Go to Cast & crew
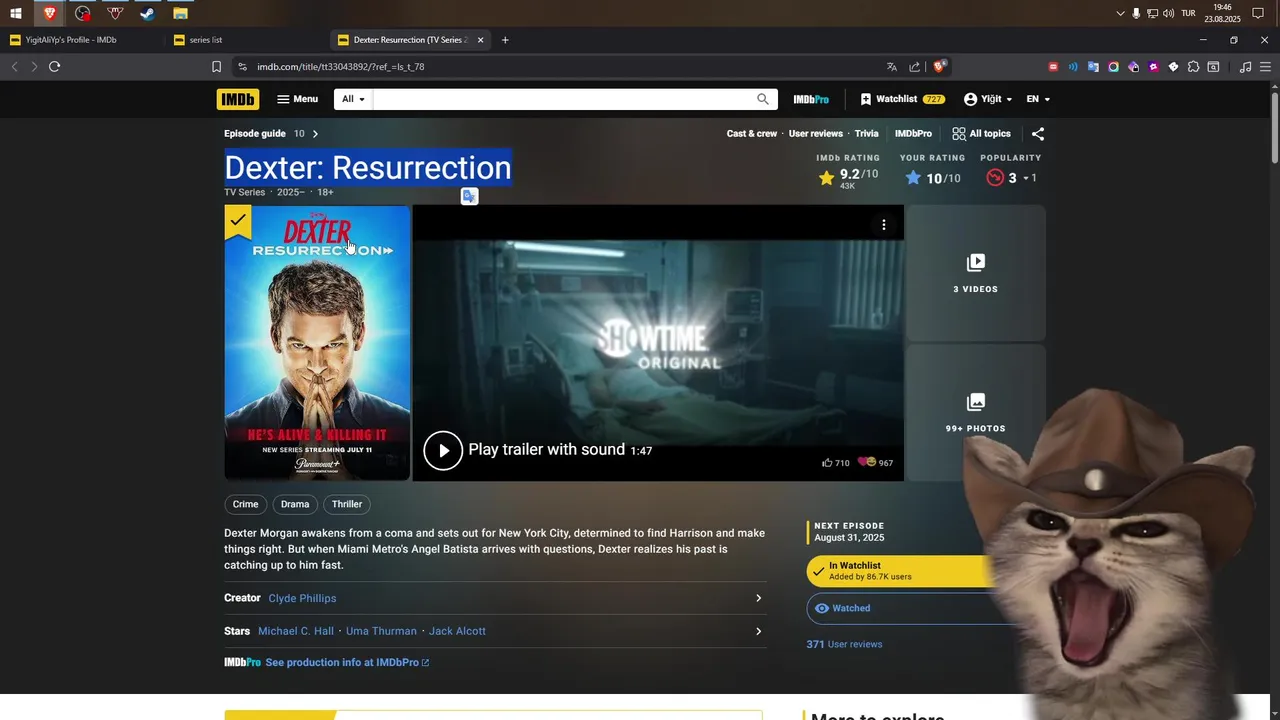Viewport: 1280px width, 720px height. 752,133
